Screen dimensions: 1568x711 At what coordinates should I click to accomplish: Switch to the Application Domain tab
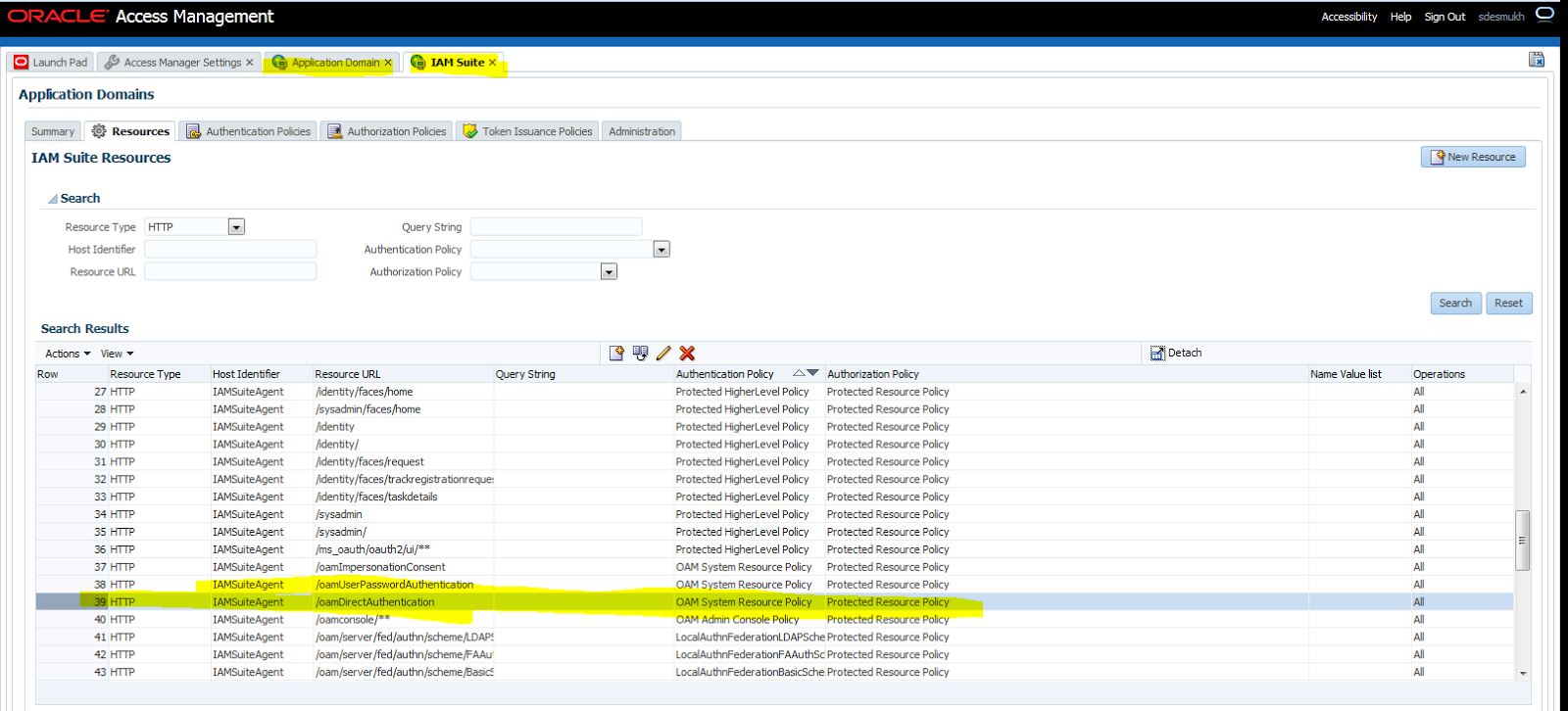(333, 63)
